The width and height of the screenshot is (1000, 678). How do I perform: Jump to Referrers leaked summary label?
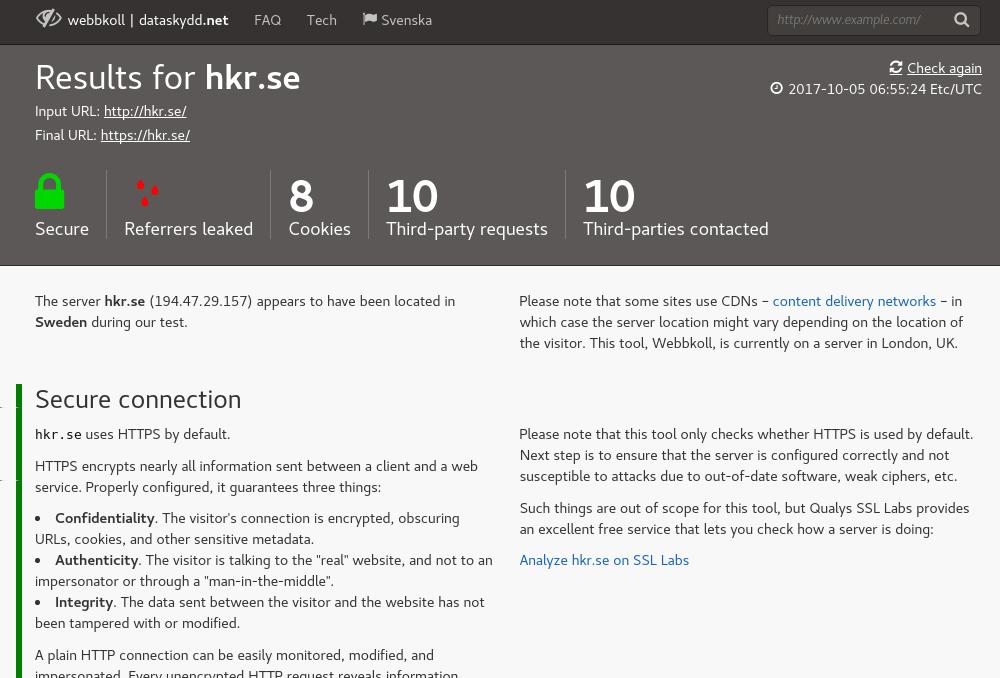[189, 229]
